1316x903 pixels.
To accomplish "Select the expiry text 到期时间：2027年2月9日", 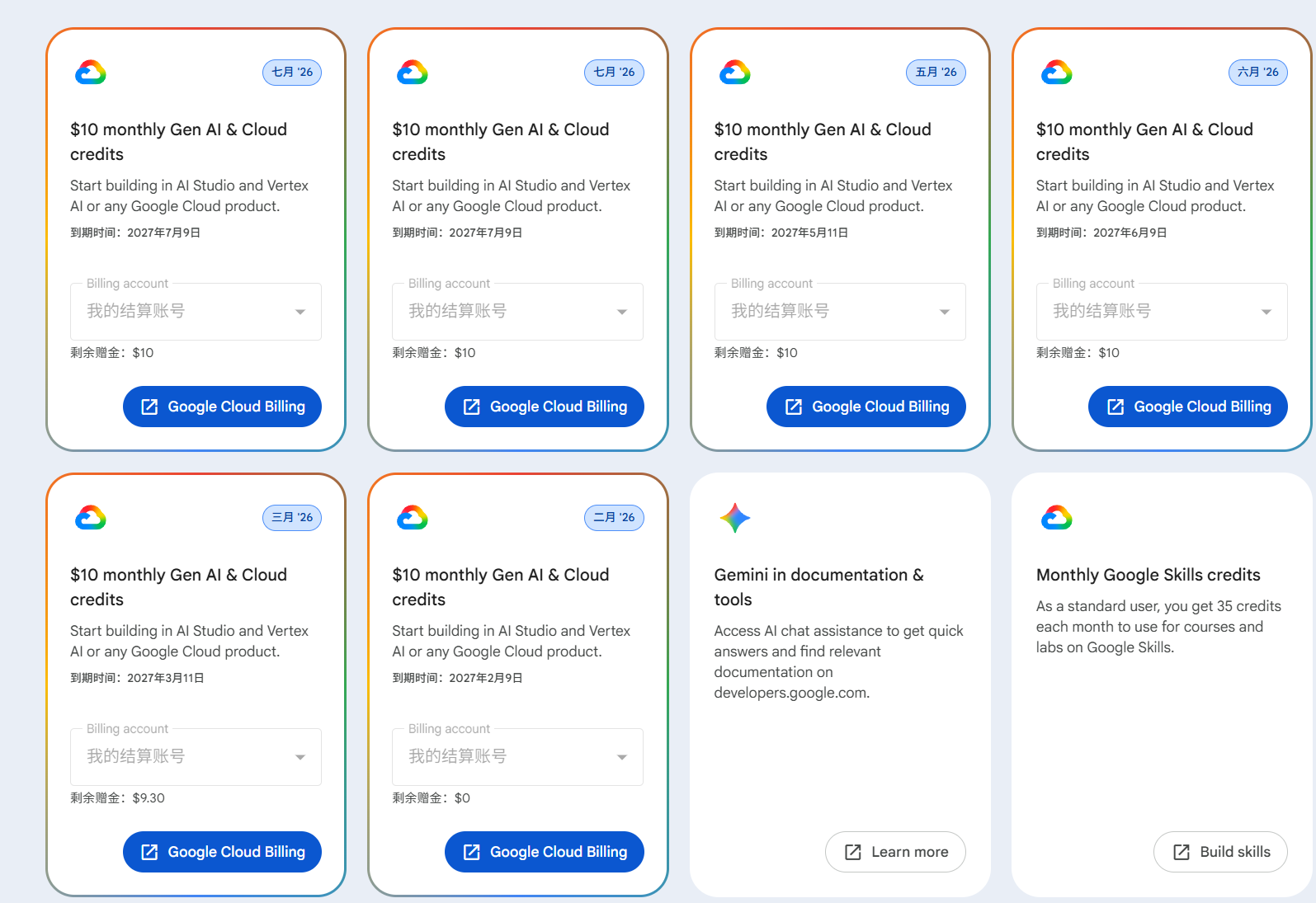I will (x=457, y=678).
